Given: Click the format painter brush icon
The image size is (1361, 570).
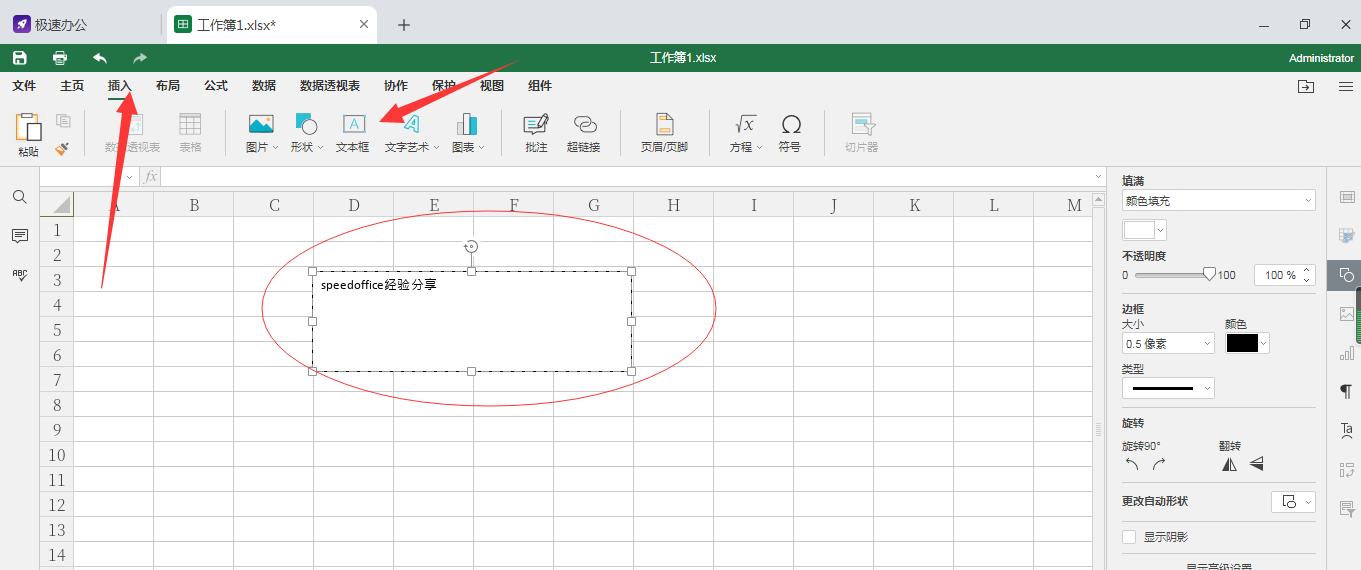Looking at the screenshot, I should [x=62, y=148].
